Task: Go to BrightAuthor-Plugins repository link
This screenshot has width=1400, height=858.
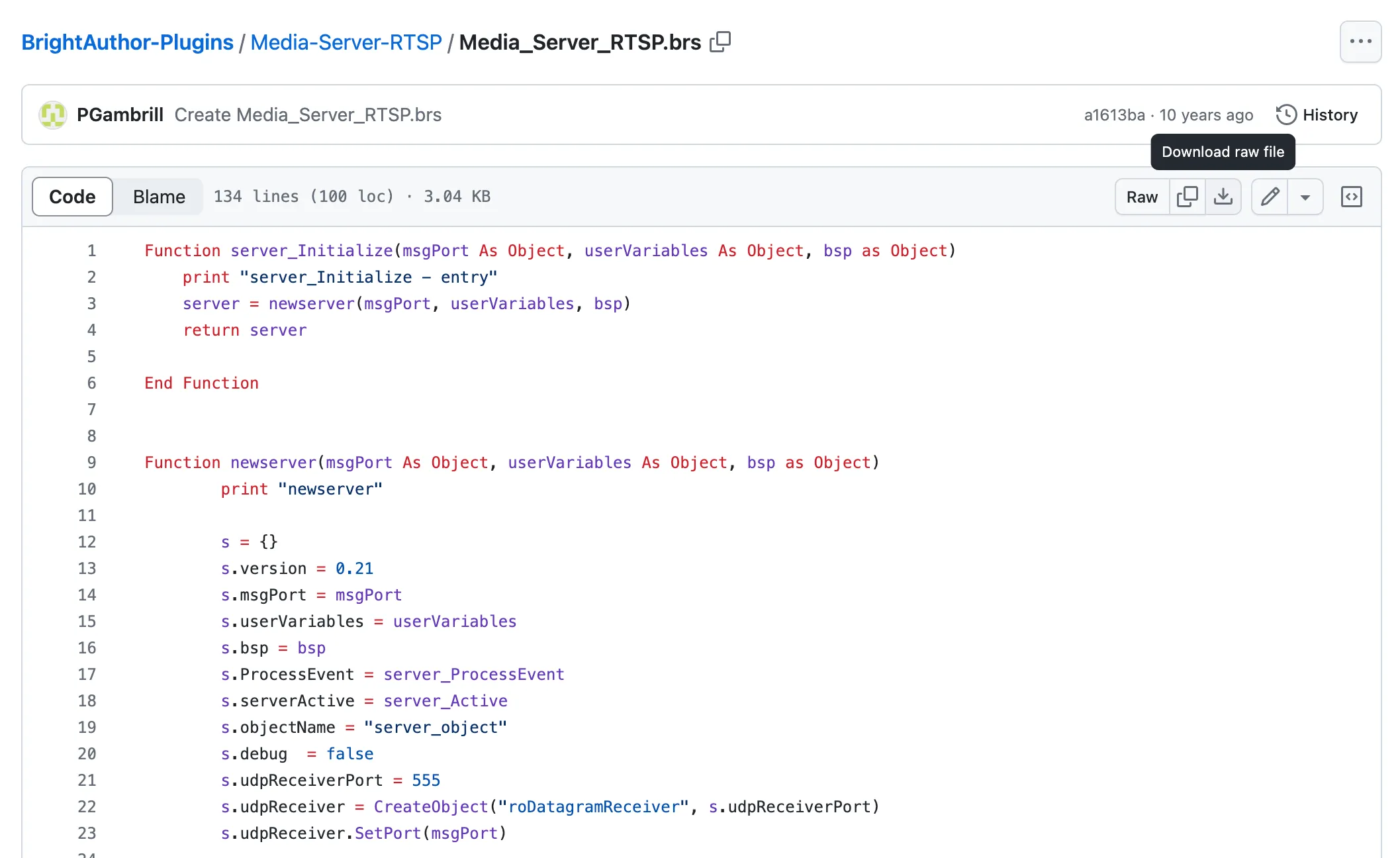Action: [x=127, y=42]
